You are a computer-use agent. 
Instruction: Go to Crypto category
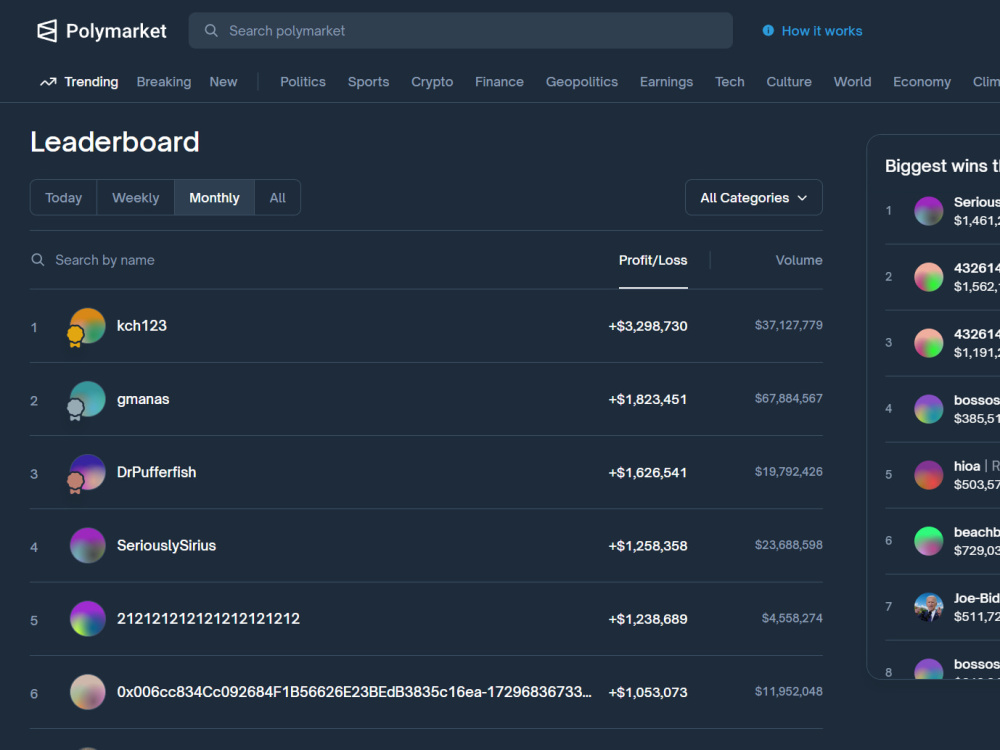[432, 82]
